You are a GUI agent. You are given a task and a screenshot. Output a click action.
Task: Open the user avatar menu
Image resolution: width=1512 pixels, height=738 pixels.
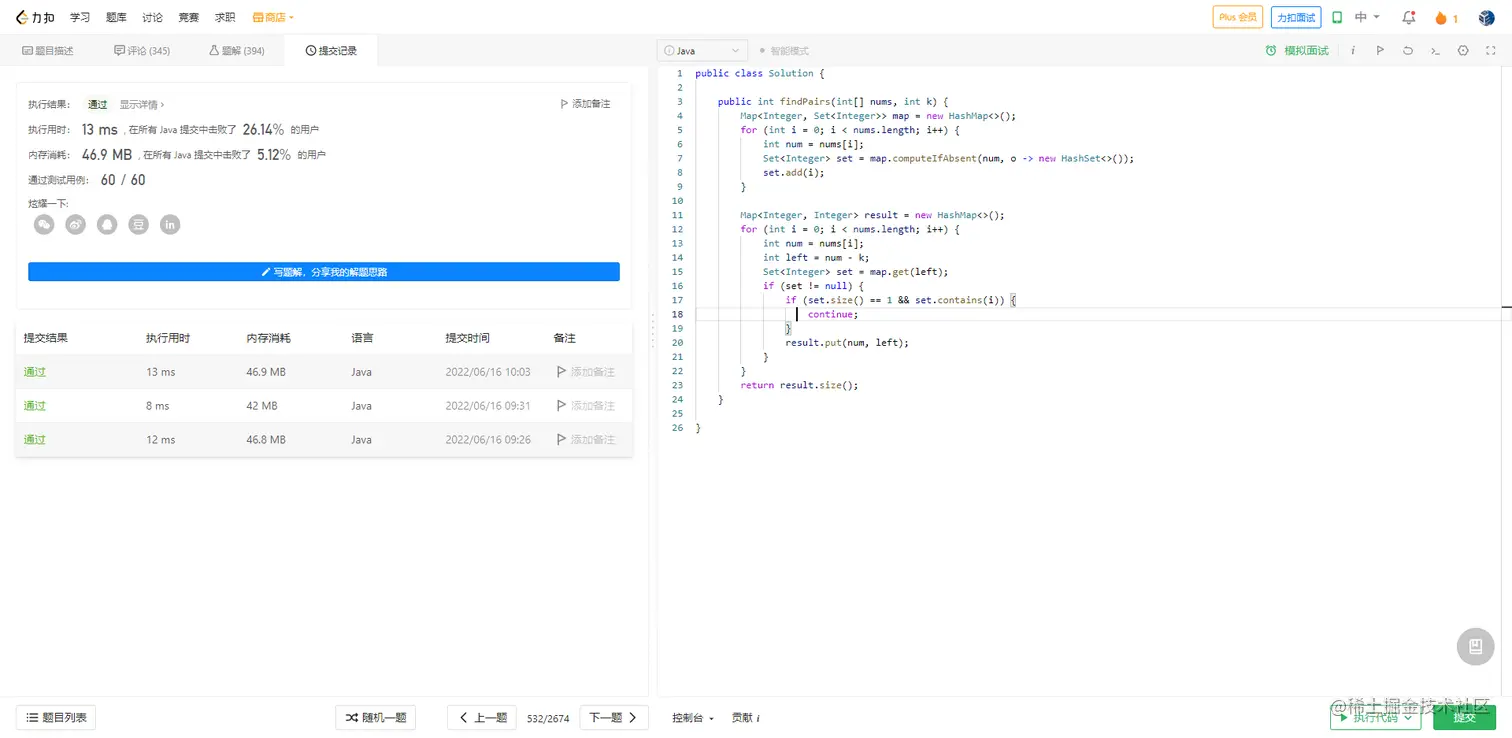click(1487, 18)
